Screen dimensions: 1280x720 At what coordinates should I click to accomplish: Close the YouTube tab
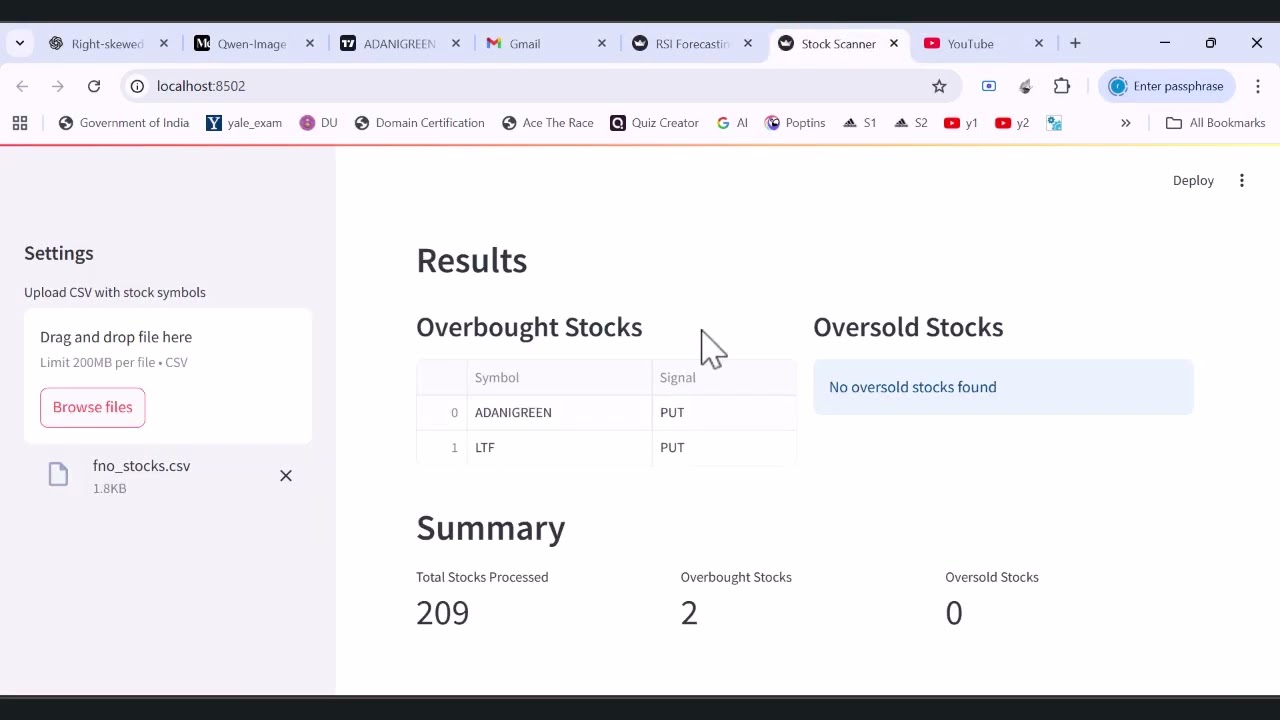coord(1039,44)
